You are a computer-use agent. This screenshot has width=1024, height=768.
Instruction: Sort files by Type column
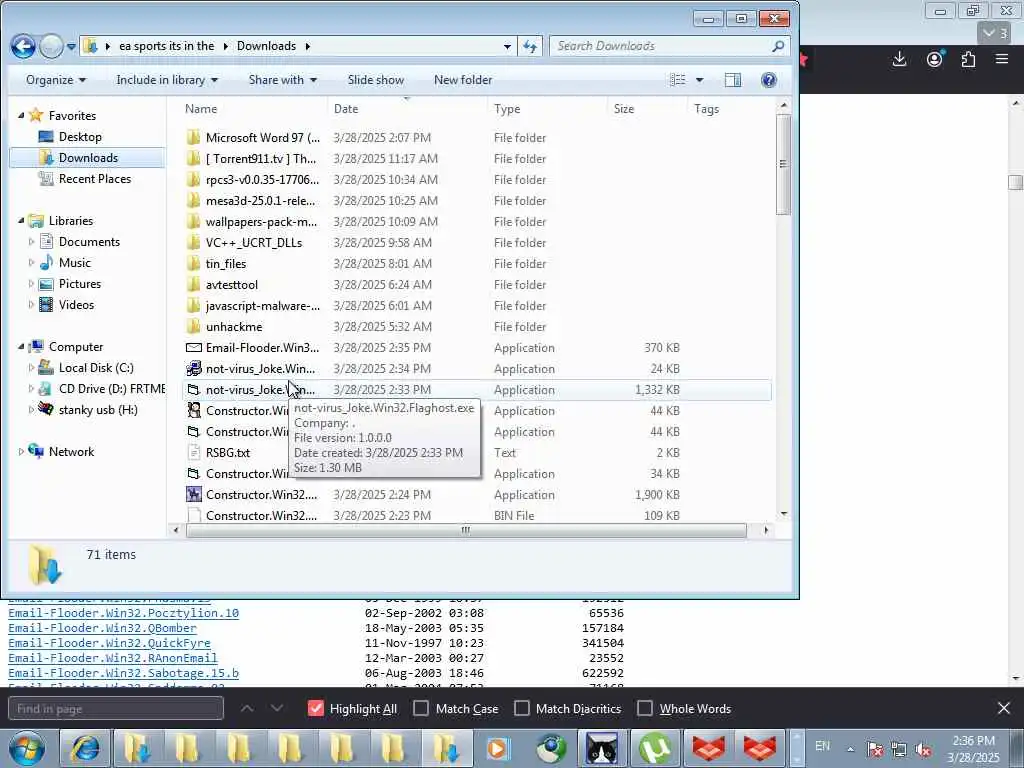pos(548,108)
